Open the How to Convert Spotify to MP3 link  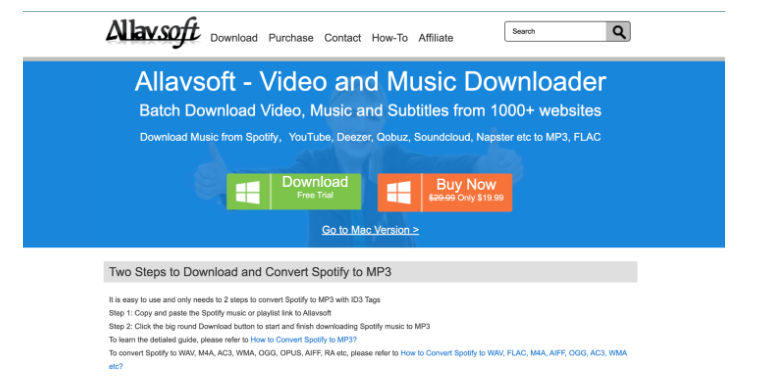(304, 339)
